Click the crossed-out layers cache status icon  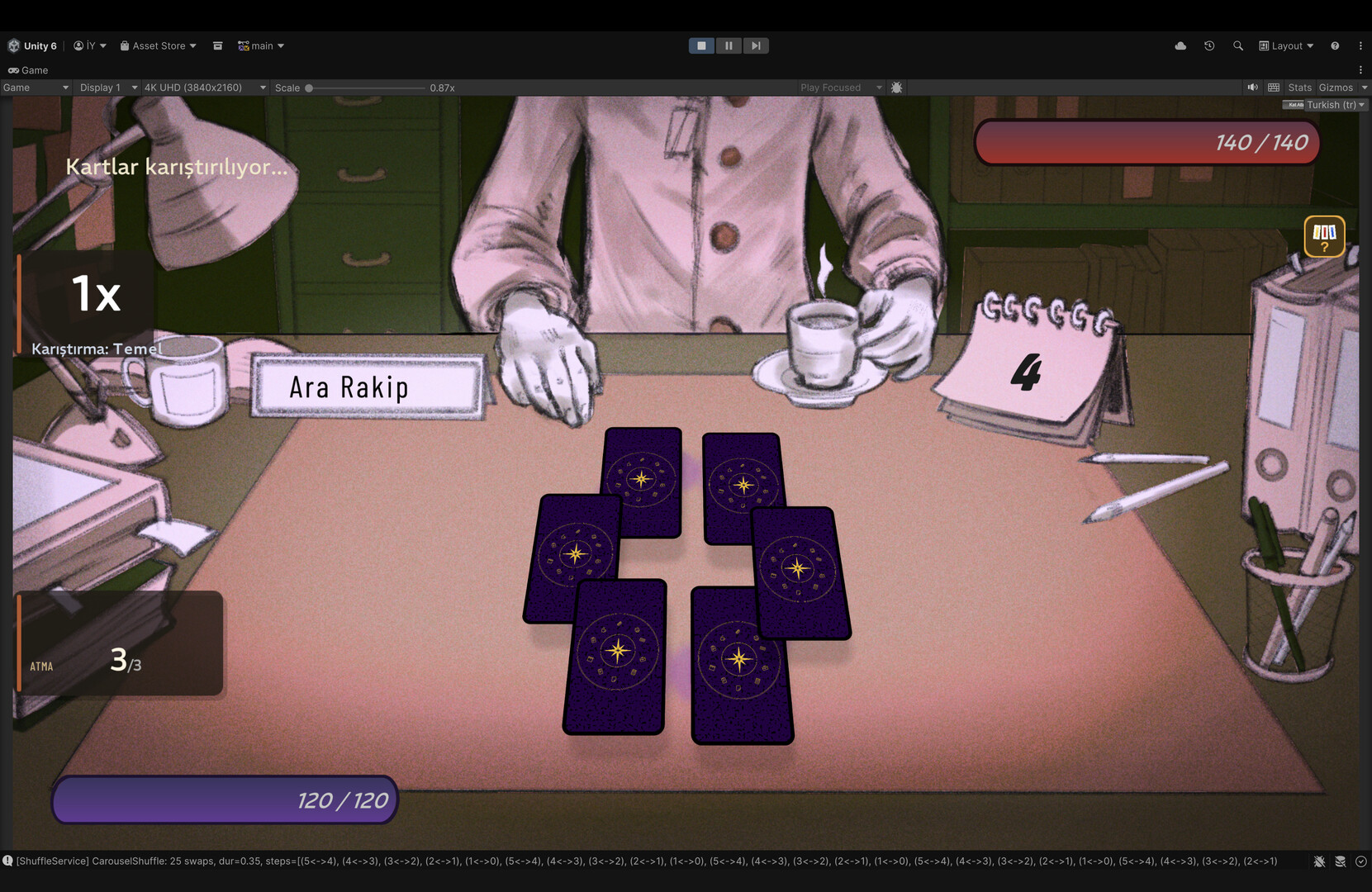point(1340,861)
